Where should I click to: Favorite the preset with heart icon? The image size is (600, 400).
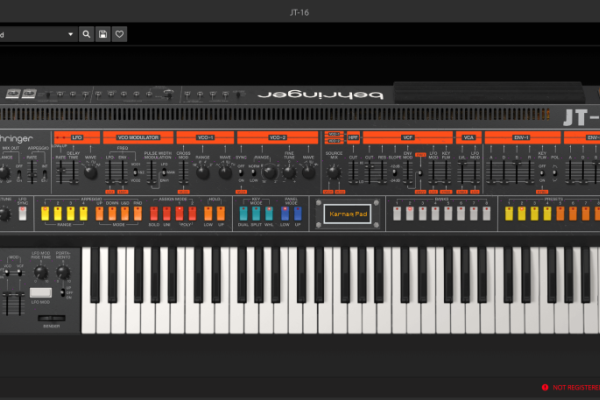(119, 34)
